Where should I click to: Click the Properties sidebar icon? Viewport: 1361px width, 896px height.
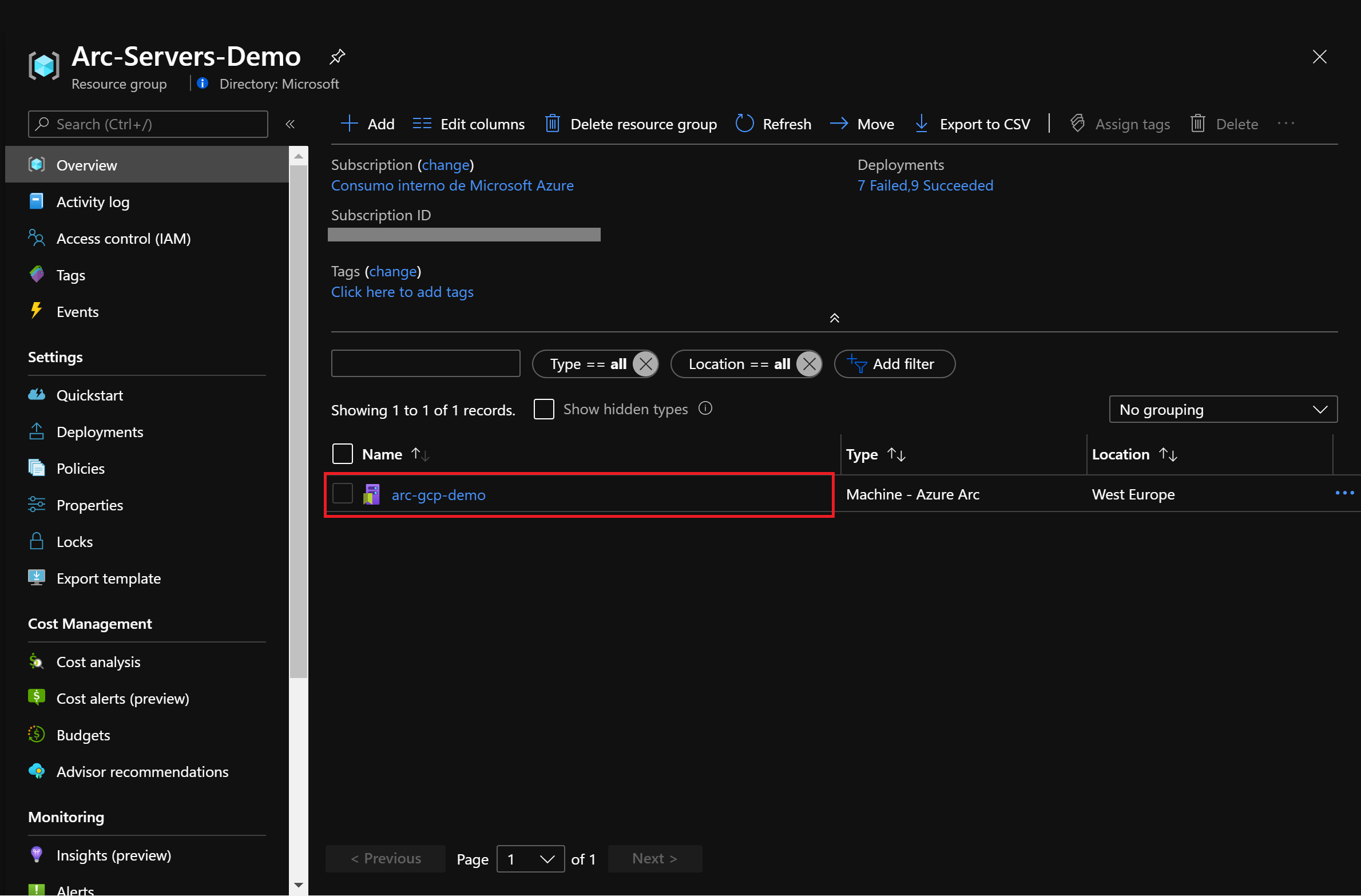tap(37, 505)
